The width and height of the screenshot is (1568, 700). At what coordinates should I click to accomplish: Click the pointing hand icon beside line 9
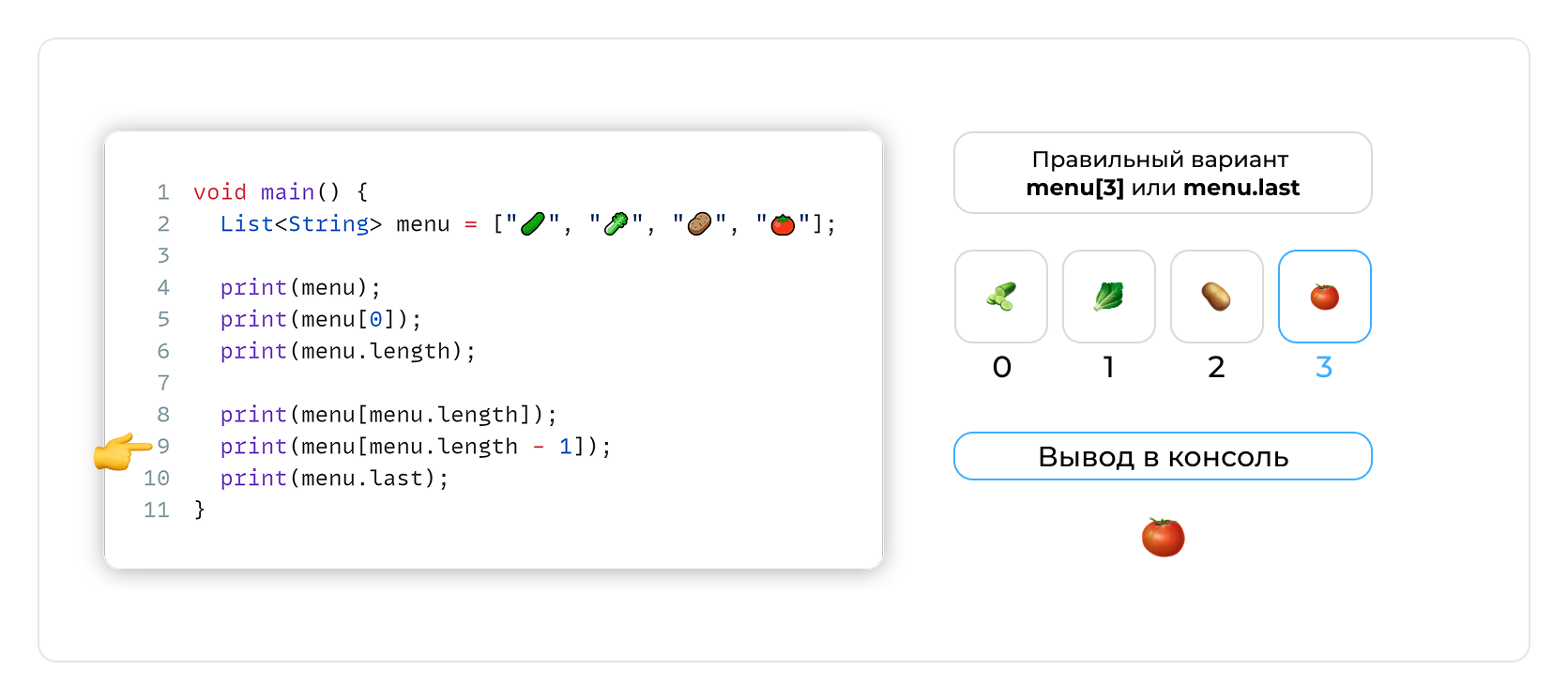122,451
